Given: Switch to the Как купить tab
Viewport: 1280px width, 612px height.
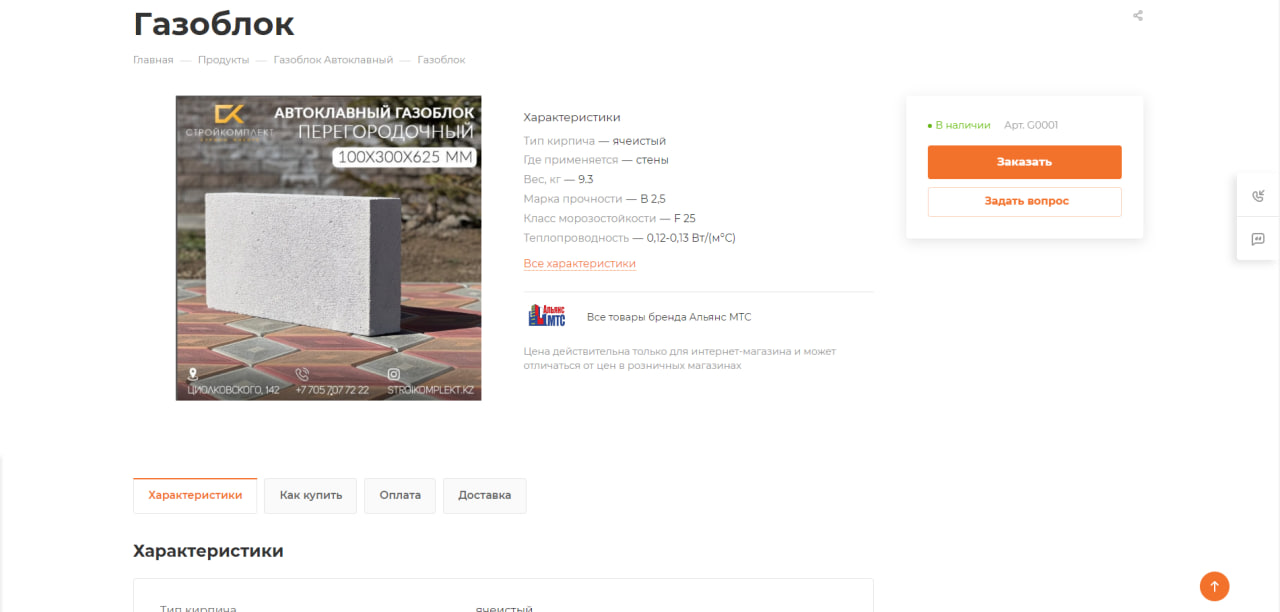Looking at the screenshot, I should (310, 495).
